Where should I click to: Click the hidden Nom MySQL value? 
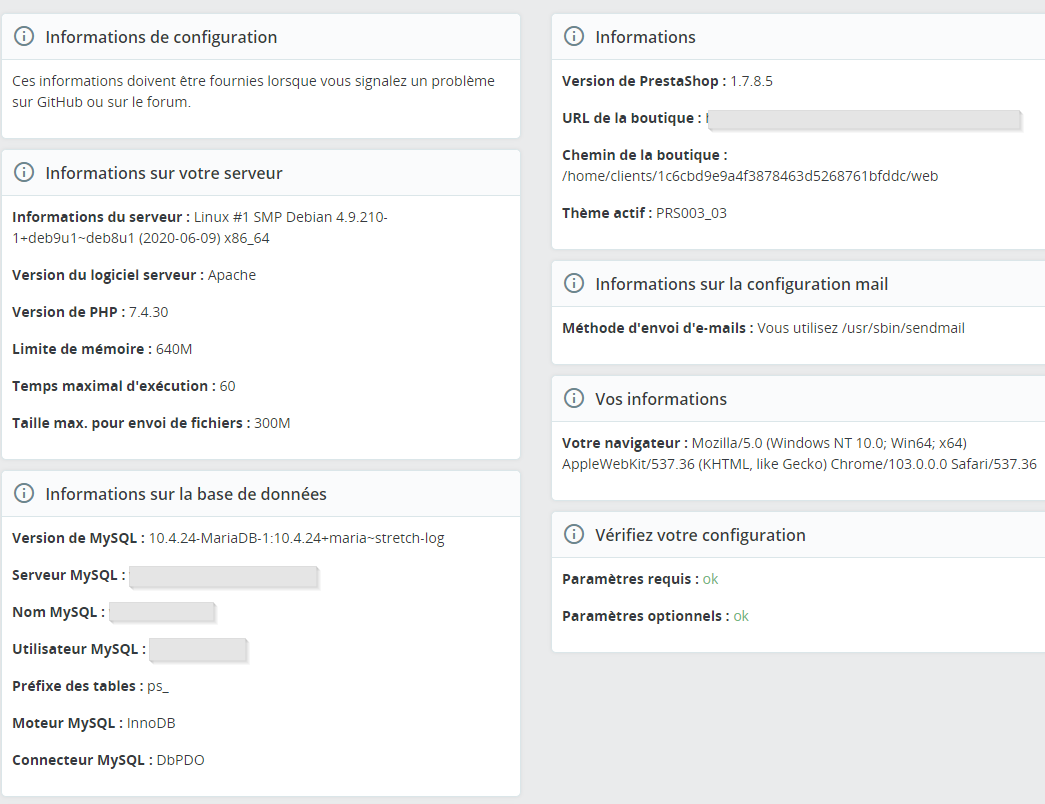(162, 612)
